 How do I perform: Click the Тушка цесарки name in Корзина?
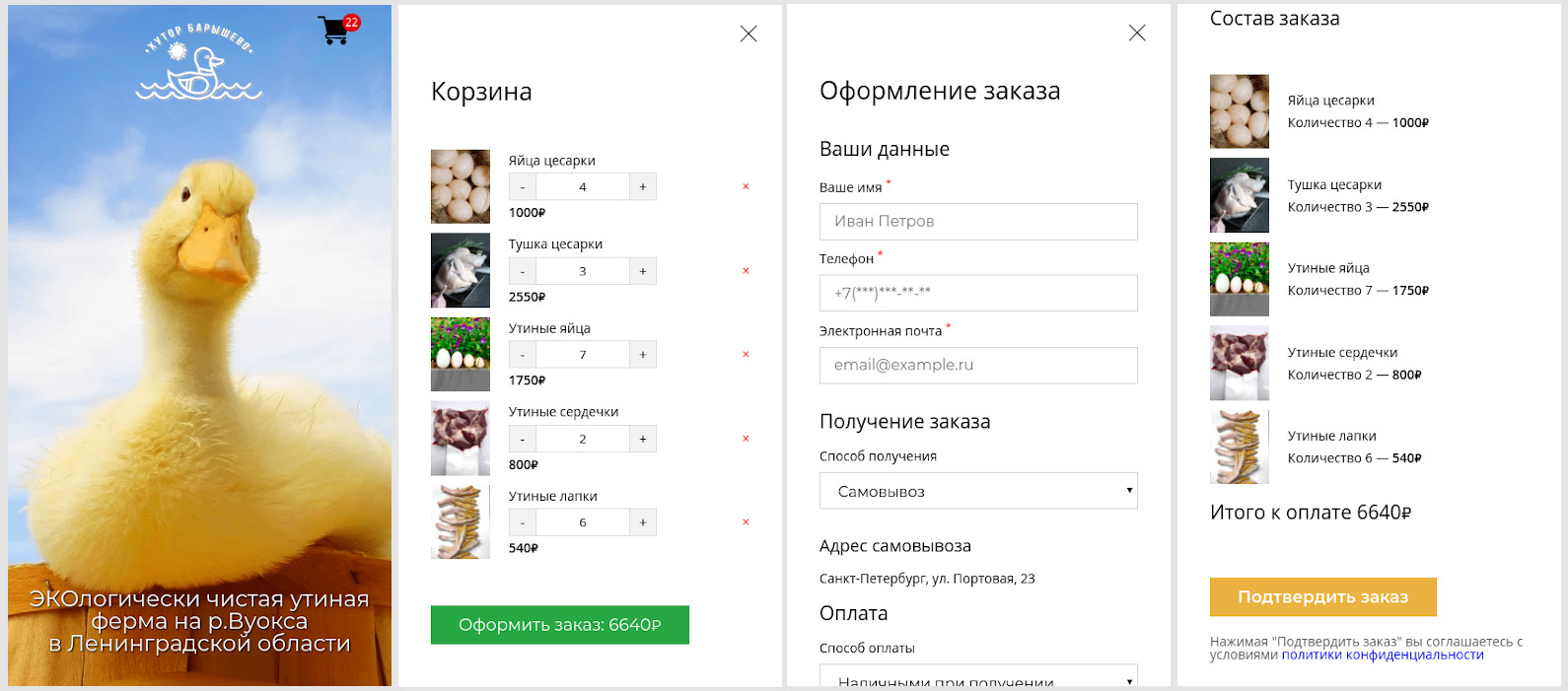click(x=556, y=244)
